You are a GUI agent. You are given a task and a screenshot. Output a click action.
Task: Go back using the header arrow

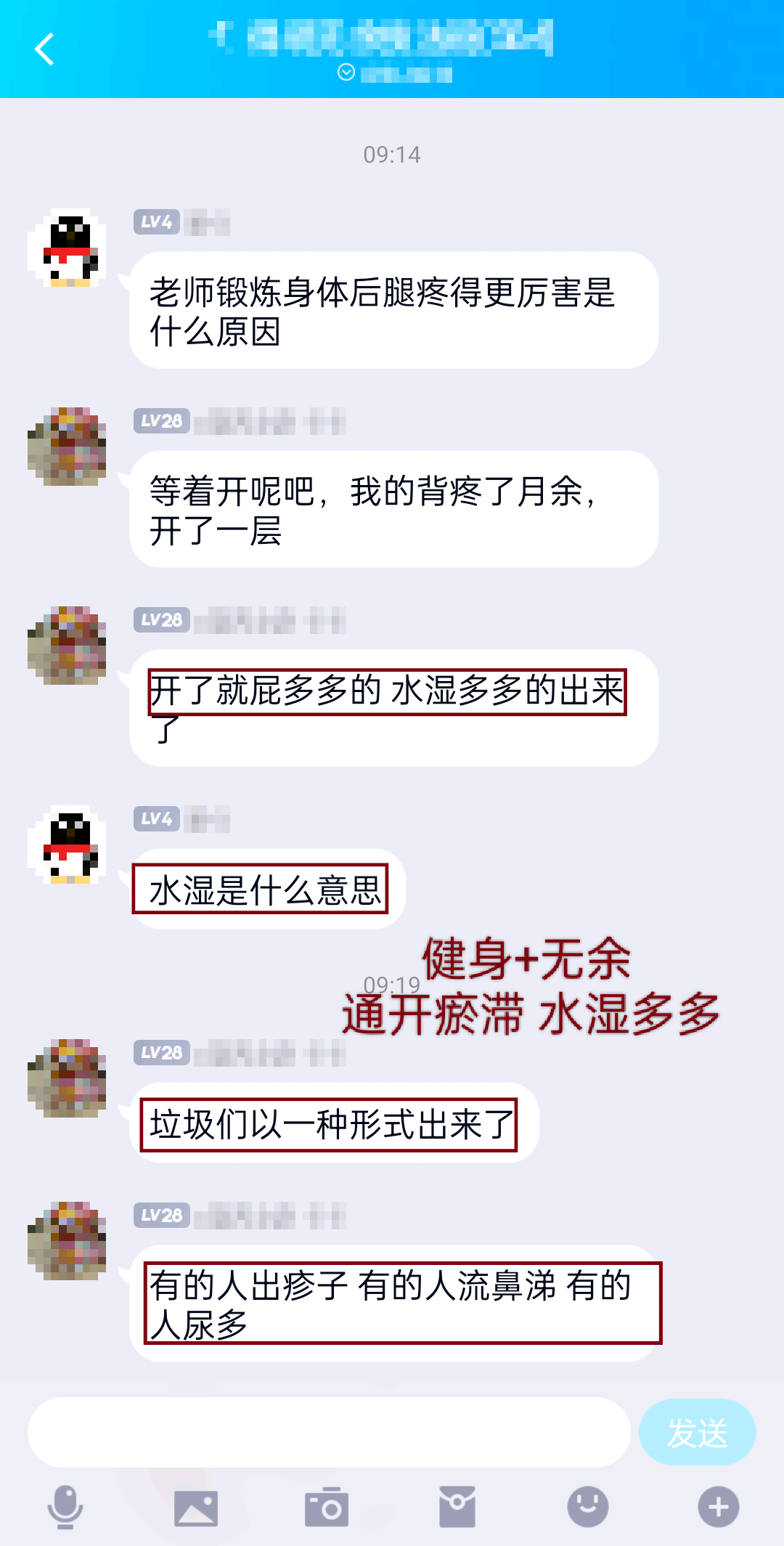coord(44,49)
